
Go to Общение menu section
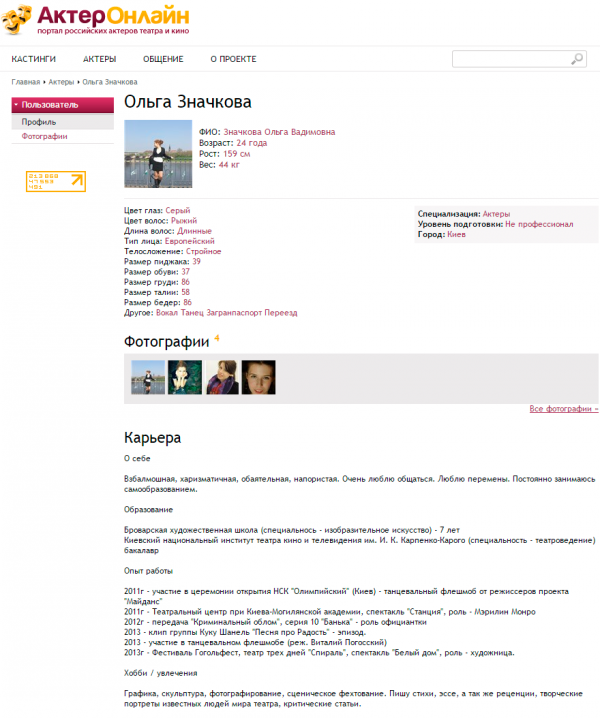pyautogui.click(x=163, y=59)
